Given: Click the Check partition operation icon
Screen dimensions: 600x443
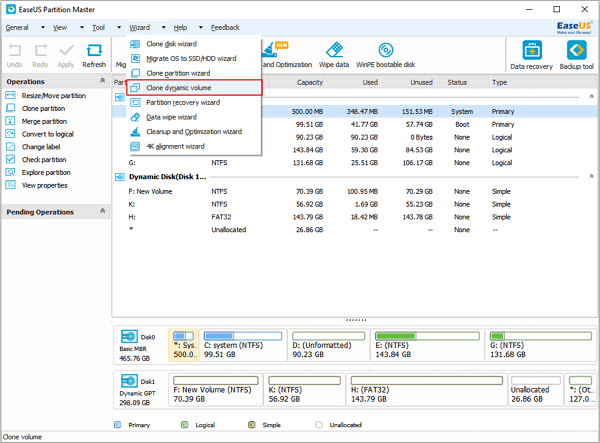Looking at the screenshot, I should coord(10,159).
